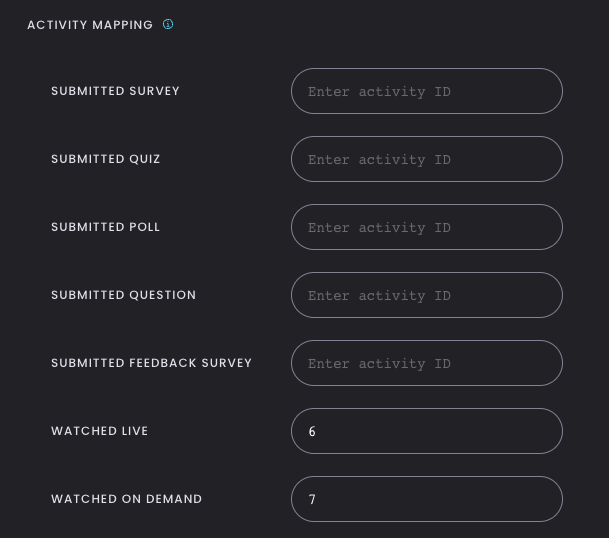Select the Watched Live field containing 6
This screenshot has width=609, height=538.
(x=427, y=431)
